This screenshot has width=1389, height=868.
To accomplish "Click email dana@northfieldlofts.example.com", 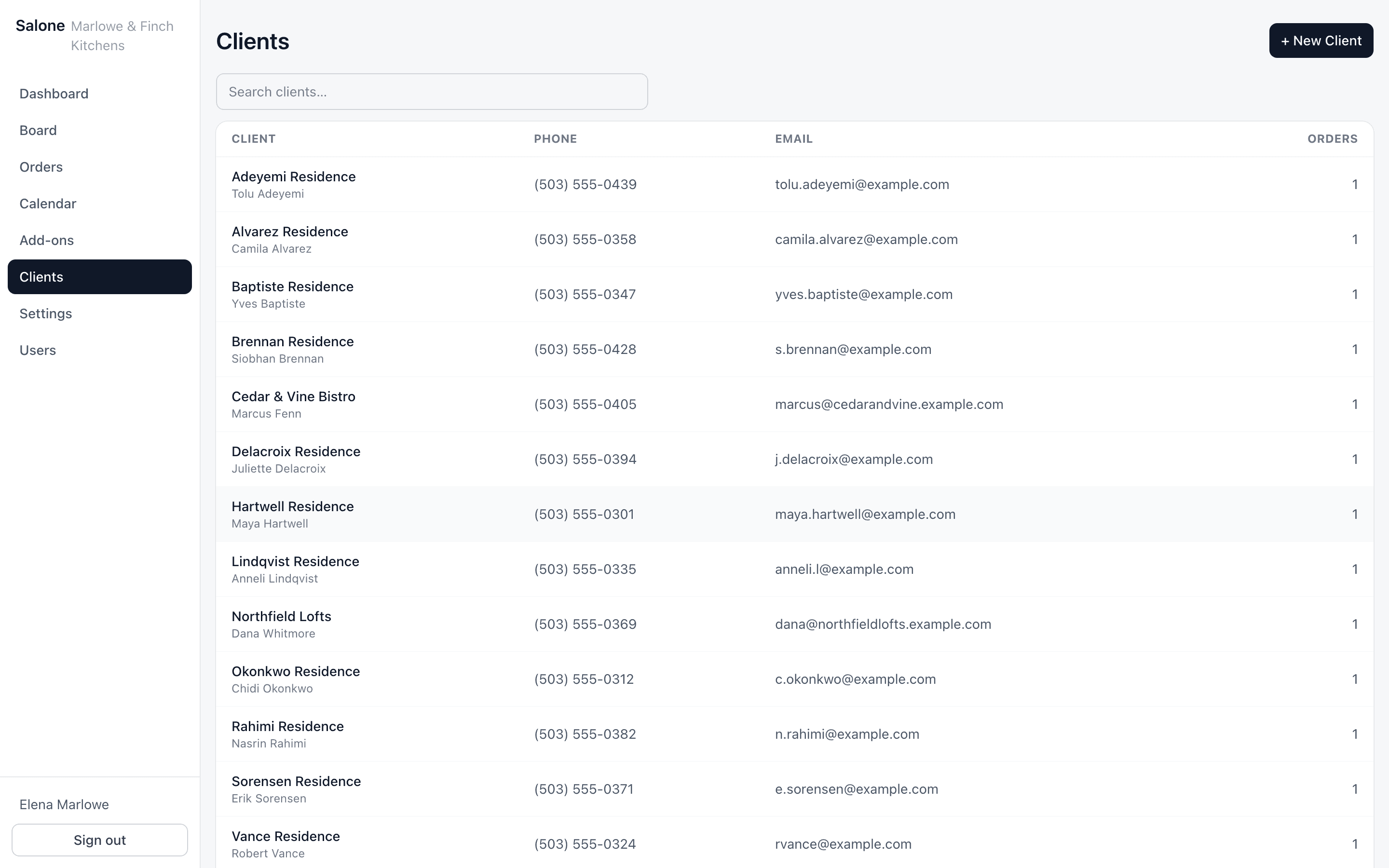I will tap(883, 624).
